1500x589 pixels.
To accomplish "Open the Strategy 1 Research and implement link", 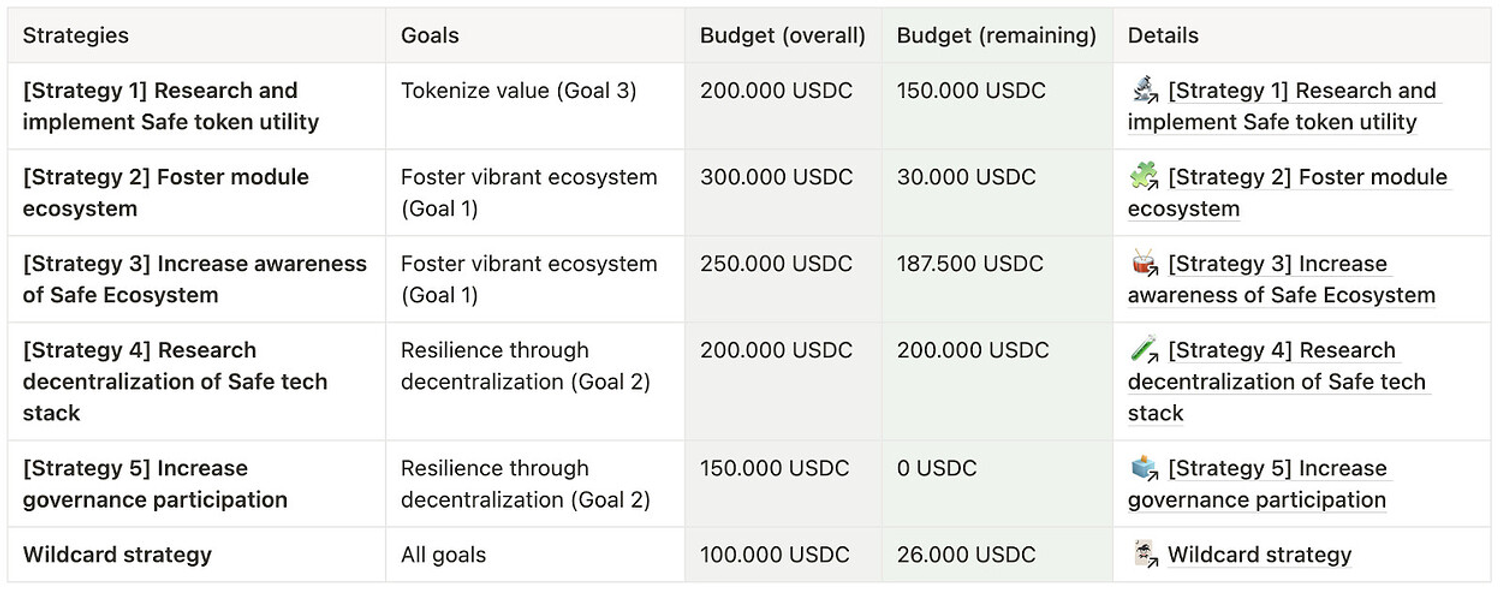I will point(1284,106).
